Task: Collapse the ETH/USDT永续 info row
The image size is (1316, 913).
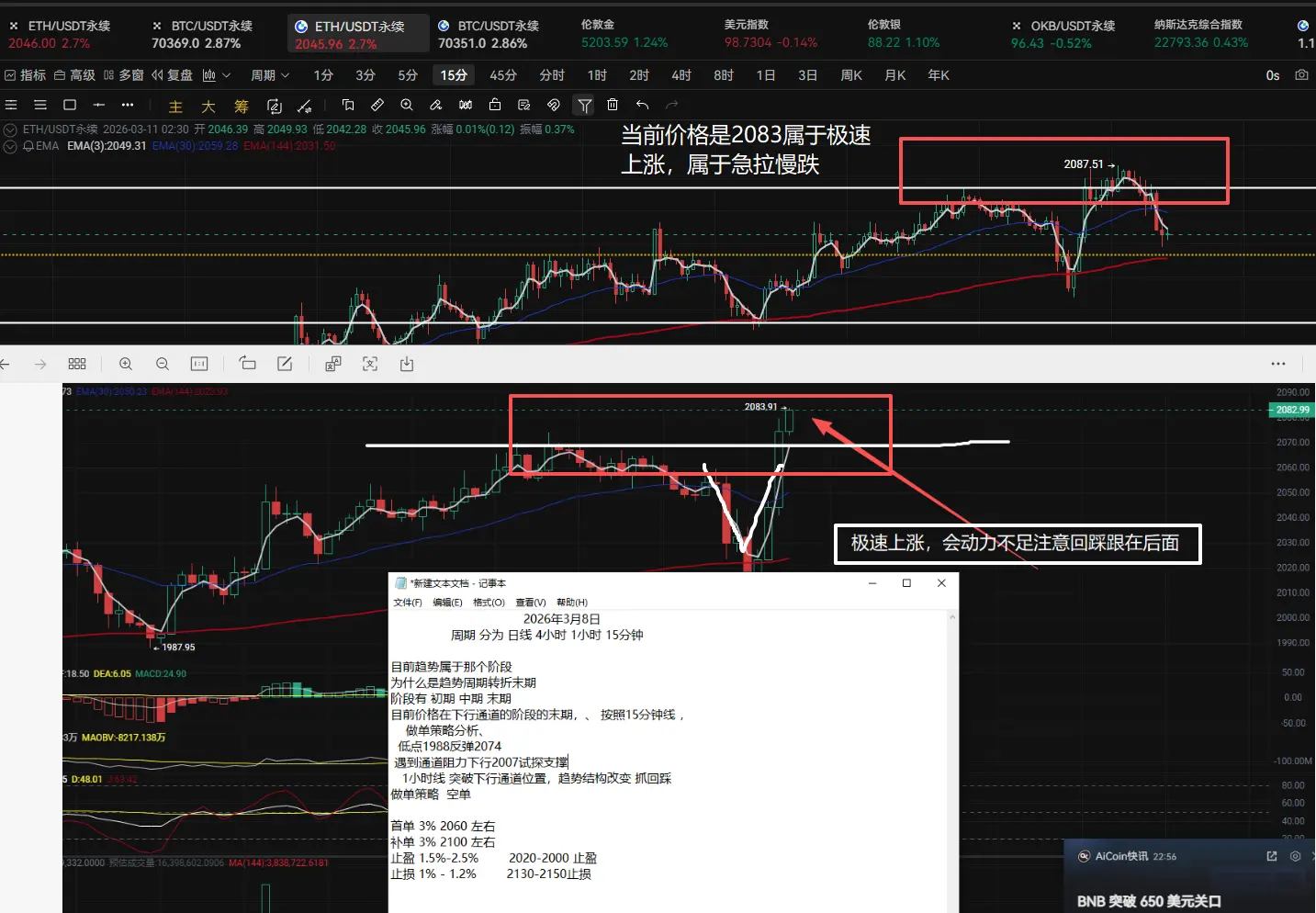Action: (10, 130)
